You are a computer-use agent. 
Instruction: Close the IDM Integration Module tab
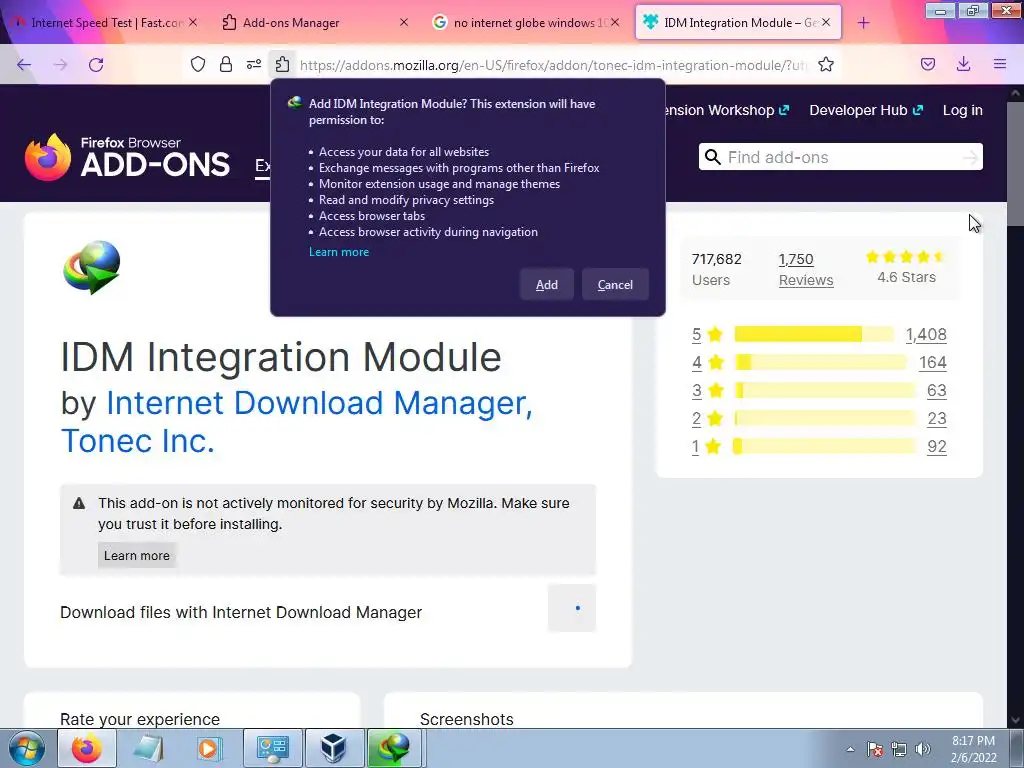click(x=826, y=22)
